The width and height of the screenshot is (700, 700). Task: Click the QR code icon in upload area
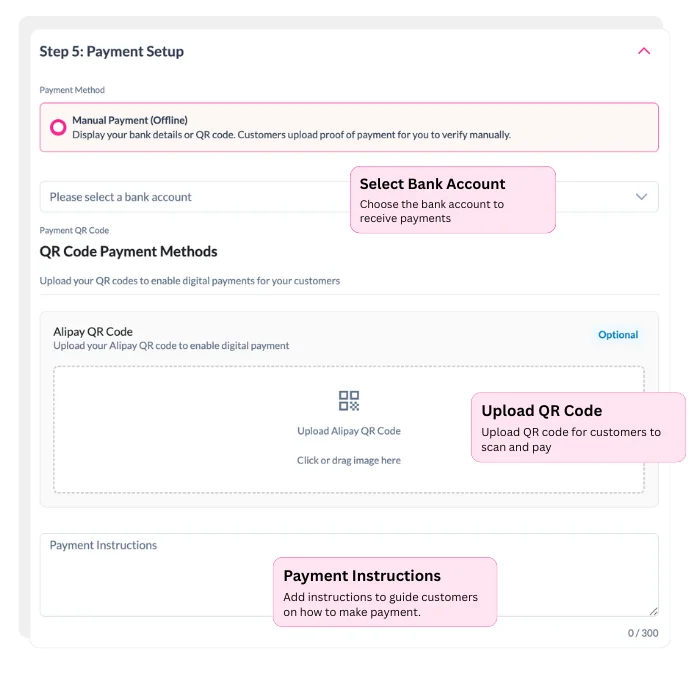pos(349,401)
